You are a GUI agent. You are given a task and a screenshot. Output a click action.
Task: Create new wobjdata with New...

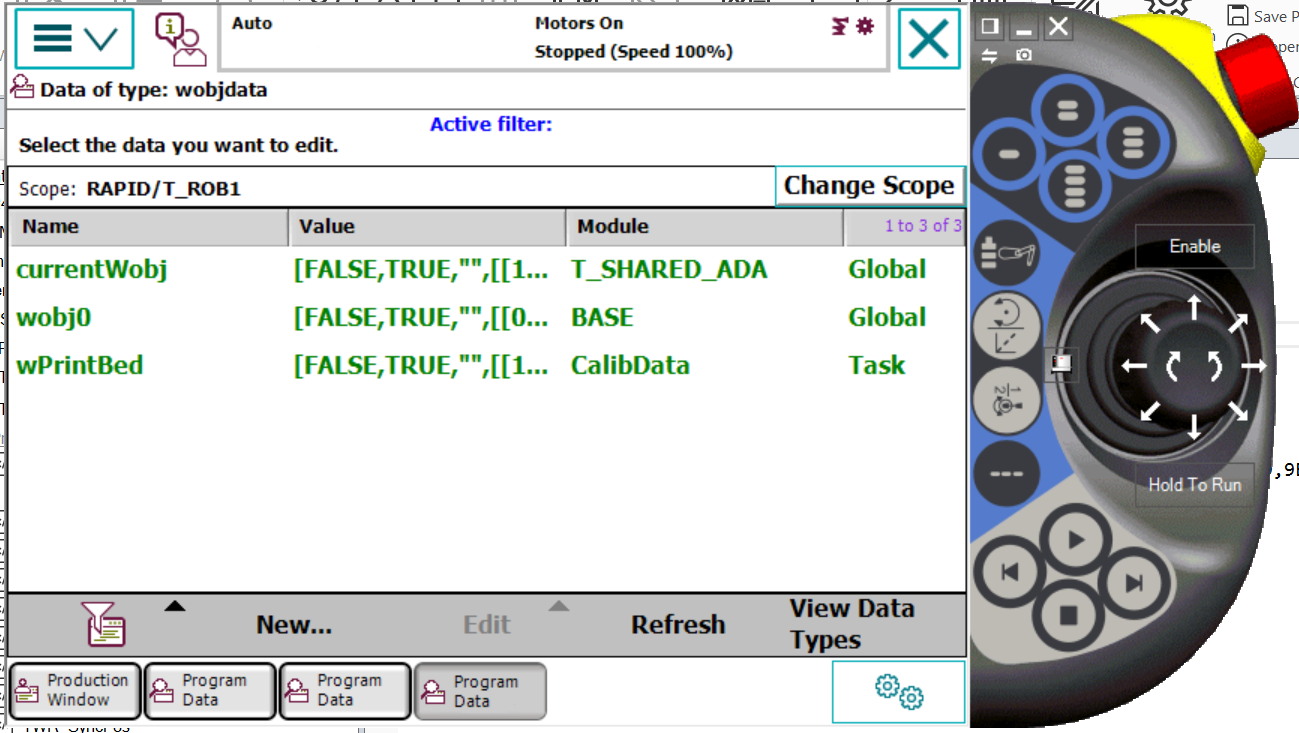(x=294, y=625)
